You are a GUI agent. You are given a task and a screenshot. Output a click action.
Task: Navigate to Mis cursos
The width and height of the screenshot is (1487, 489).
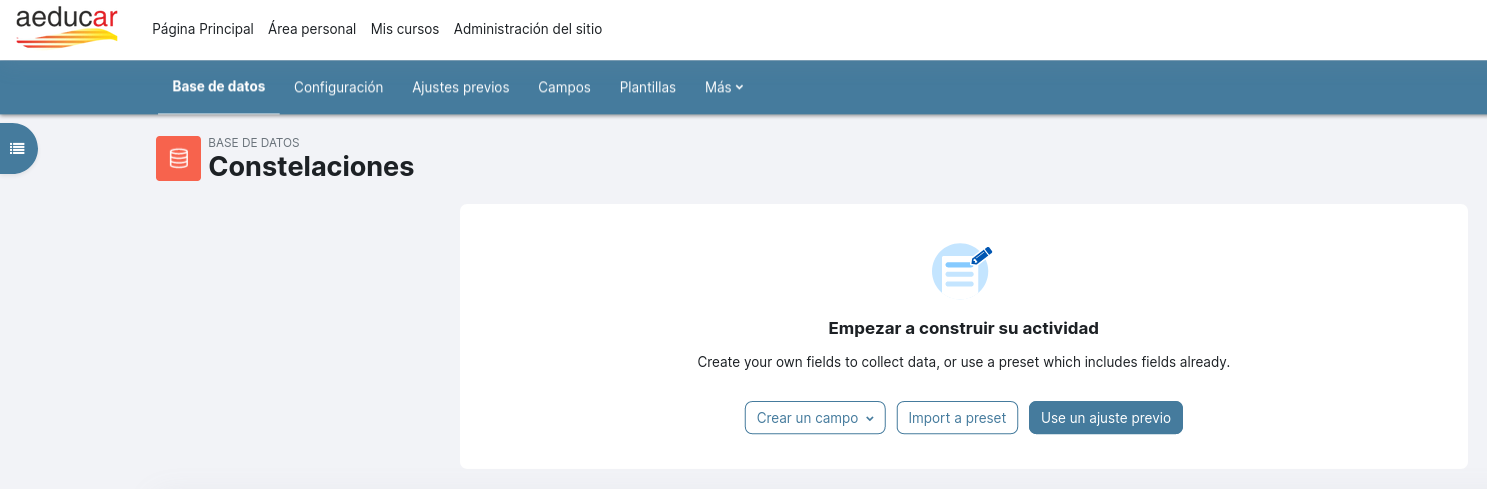(x=405, y=29)
